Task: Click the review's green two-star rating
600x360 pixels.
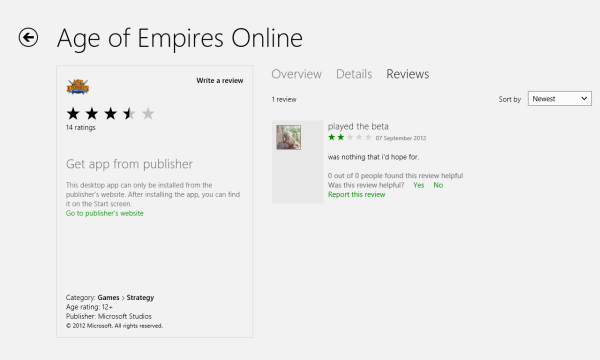Action: point(350,137)
